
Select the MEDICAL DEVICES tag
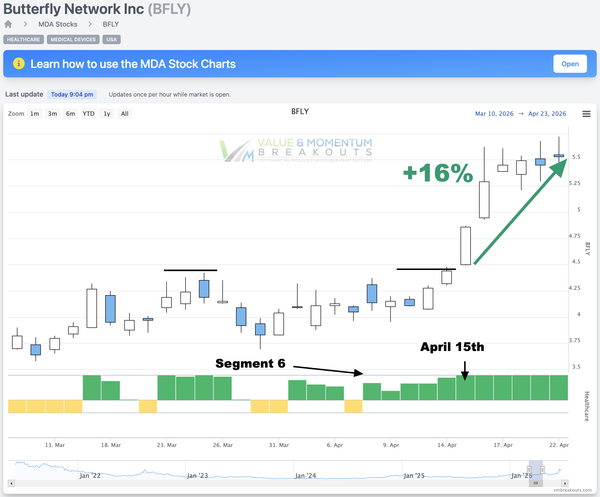pyautogui.click(x=73, y=39)
